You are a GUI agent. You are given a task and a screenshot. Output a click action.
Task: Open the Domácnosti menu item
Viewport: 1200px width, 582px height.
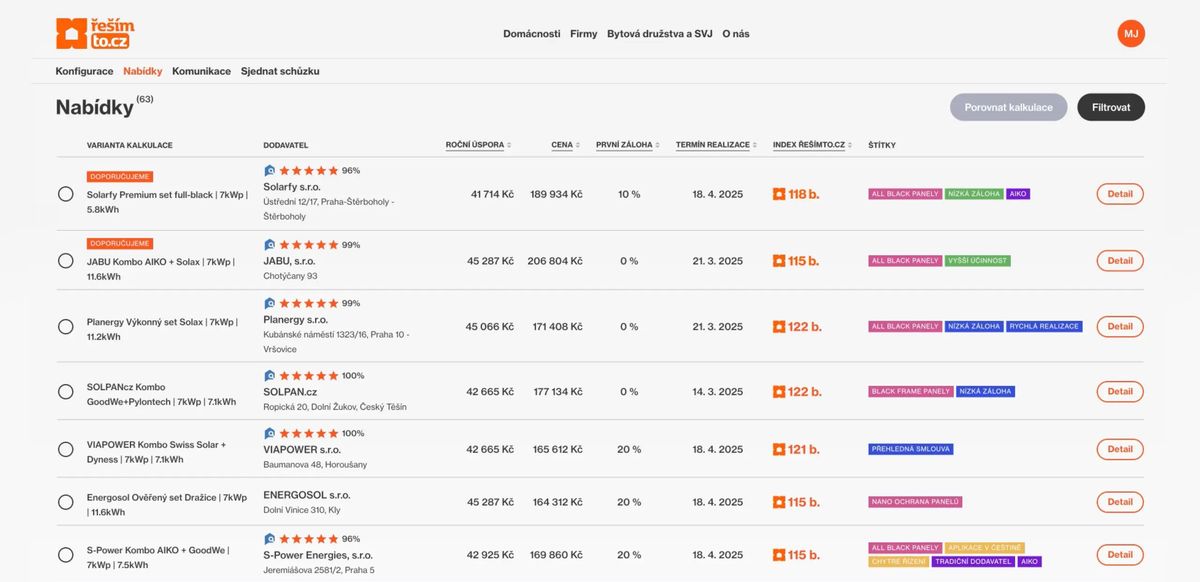click(x=531, y=34)
